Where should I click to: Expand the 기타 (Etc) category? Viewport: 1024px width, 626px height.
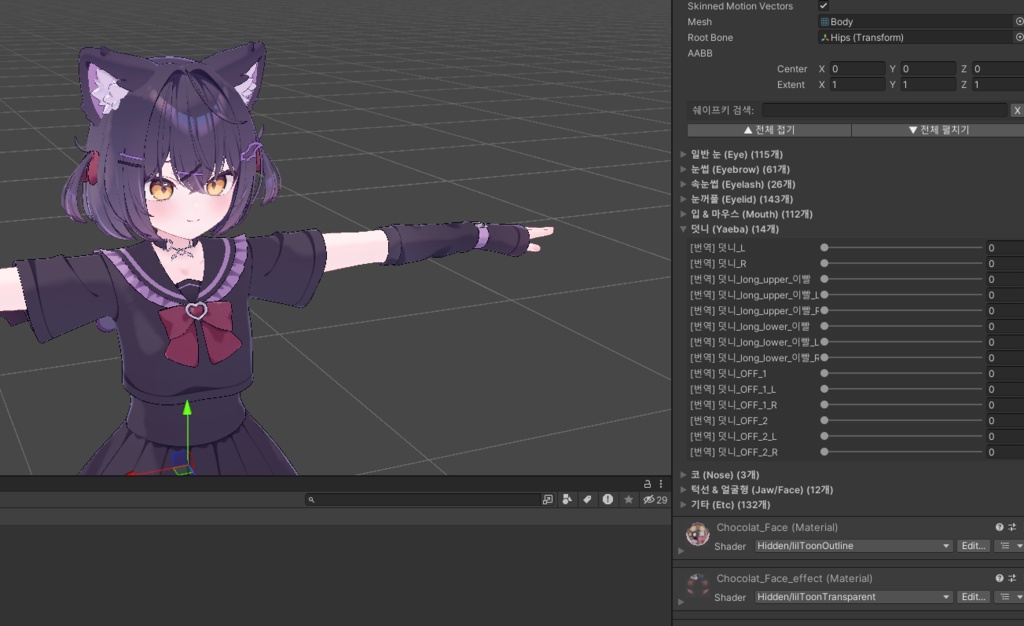coord(683,505)
